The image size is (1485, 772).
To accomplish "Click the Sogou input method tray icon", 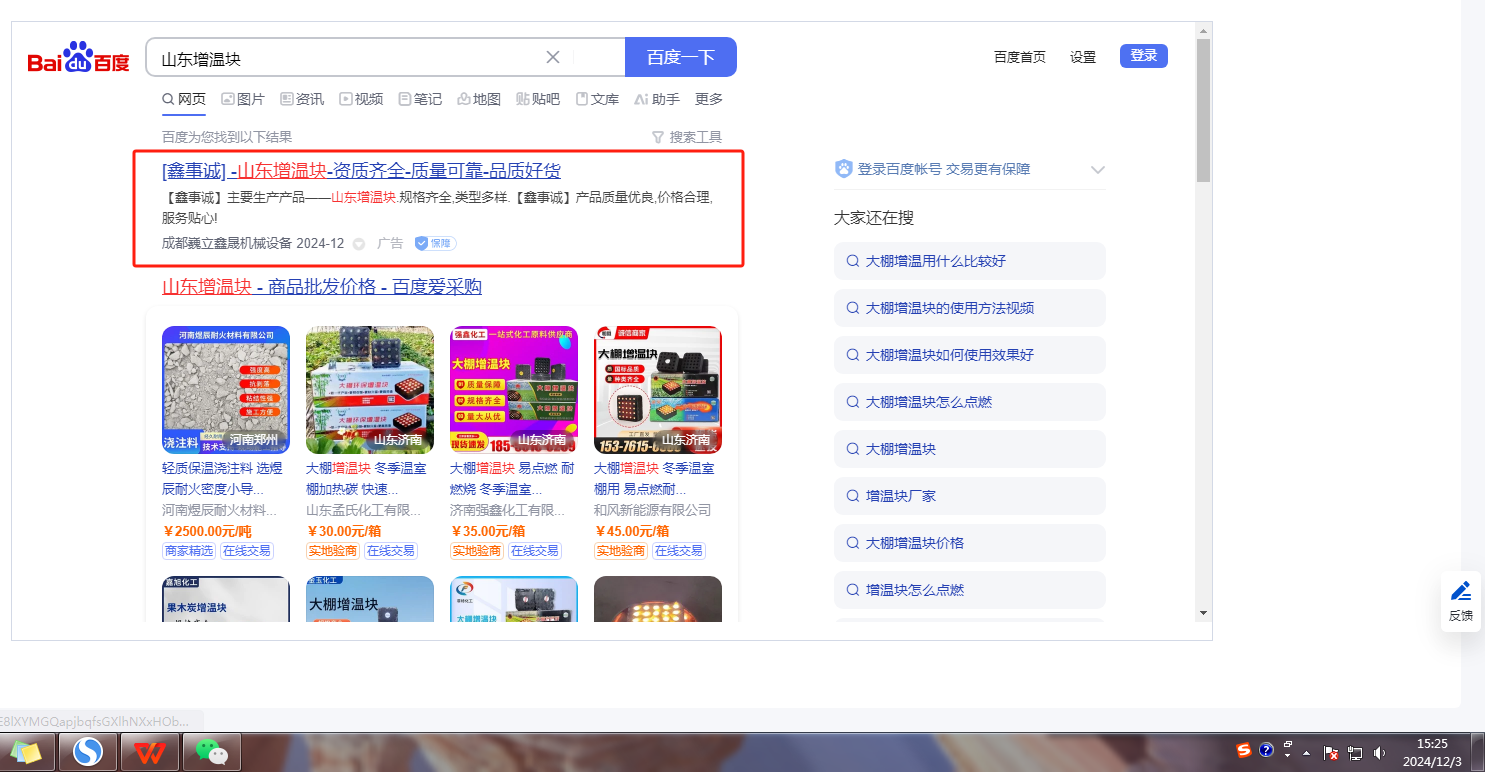I will pyautogui.click(x=1244, y=750).
